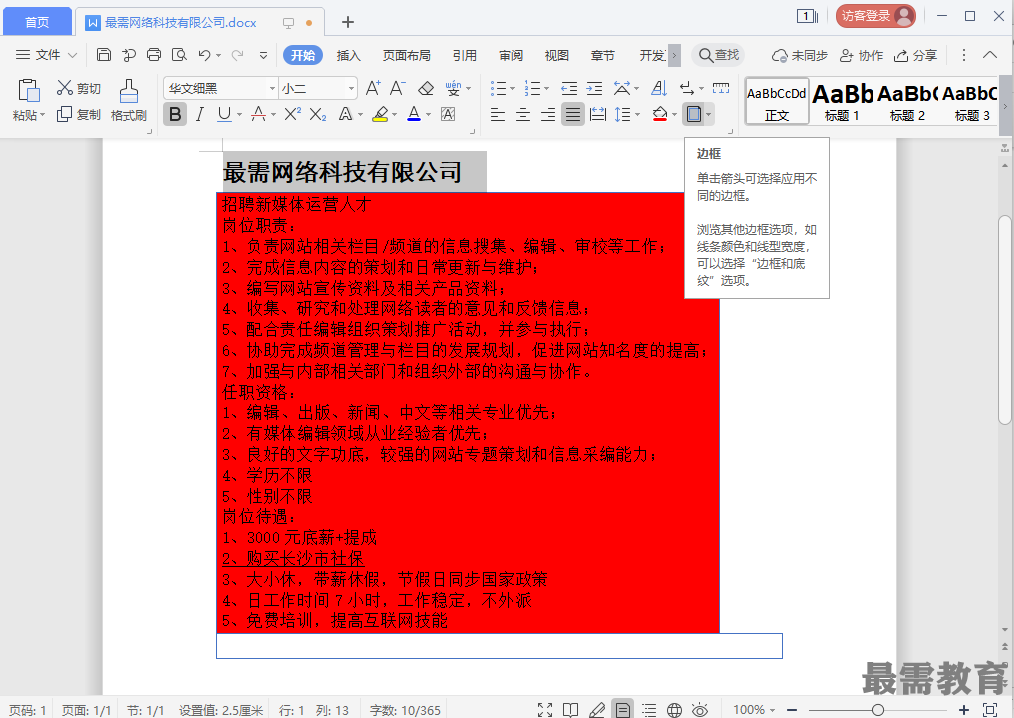
Task: Click the Undo arrow icon
Action: [x=204, y=55]
